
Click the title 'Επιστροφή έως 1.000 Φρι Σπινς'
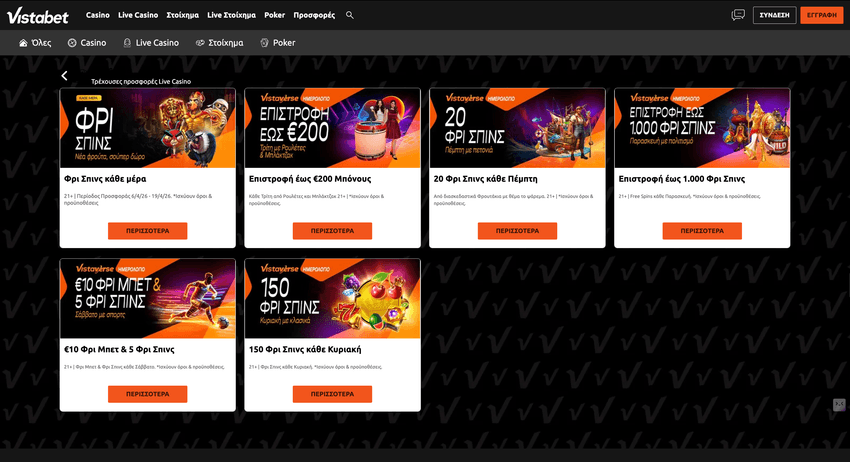[x=682, y=179]
